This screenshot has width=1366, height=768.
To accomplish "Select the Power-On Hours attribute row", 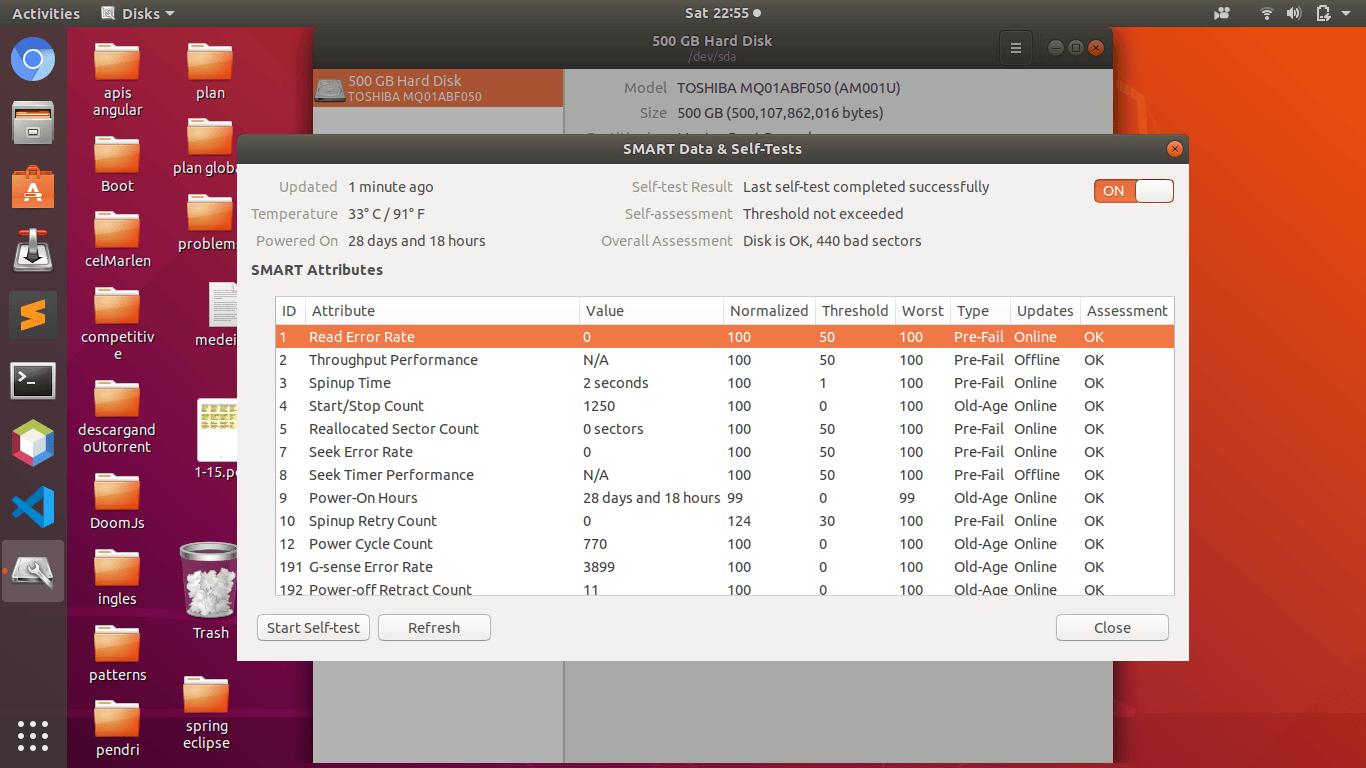I will click(x=363, y=498).
